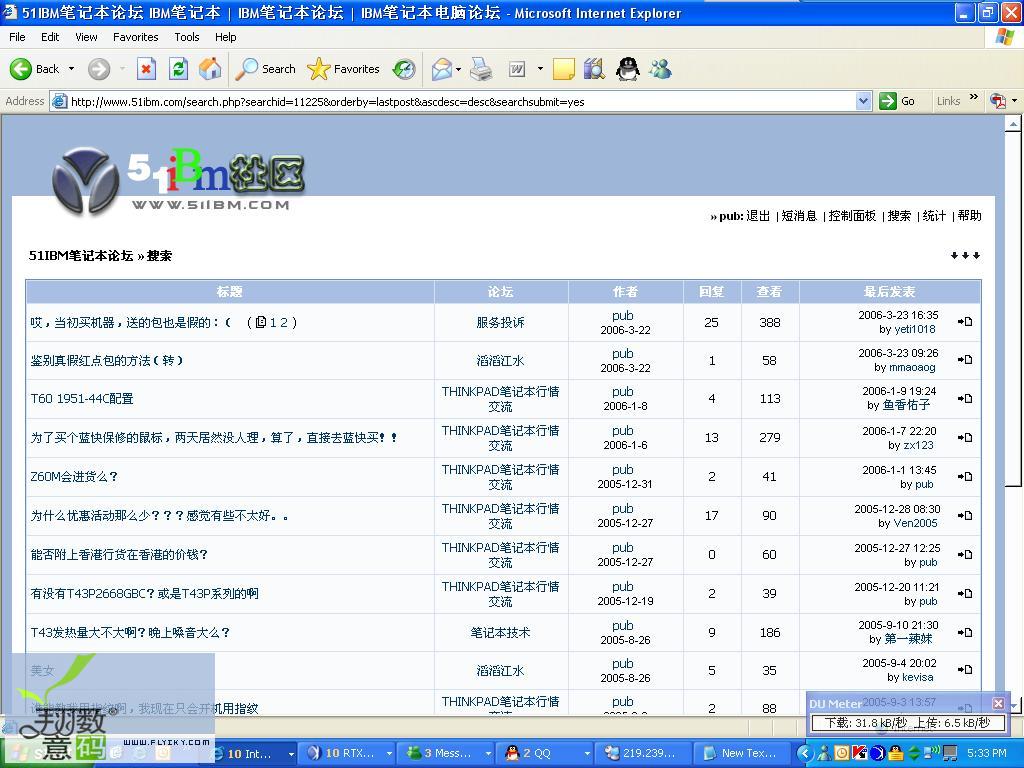Image resolution: width=1024 pixels, height=768 pixels.
Task: Click the Edit with Word icon
Action: tap(517, 69)
